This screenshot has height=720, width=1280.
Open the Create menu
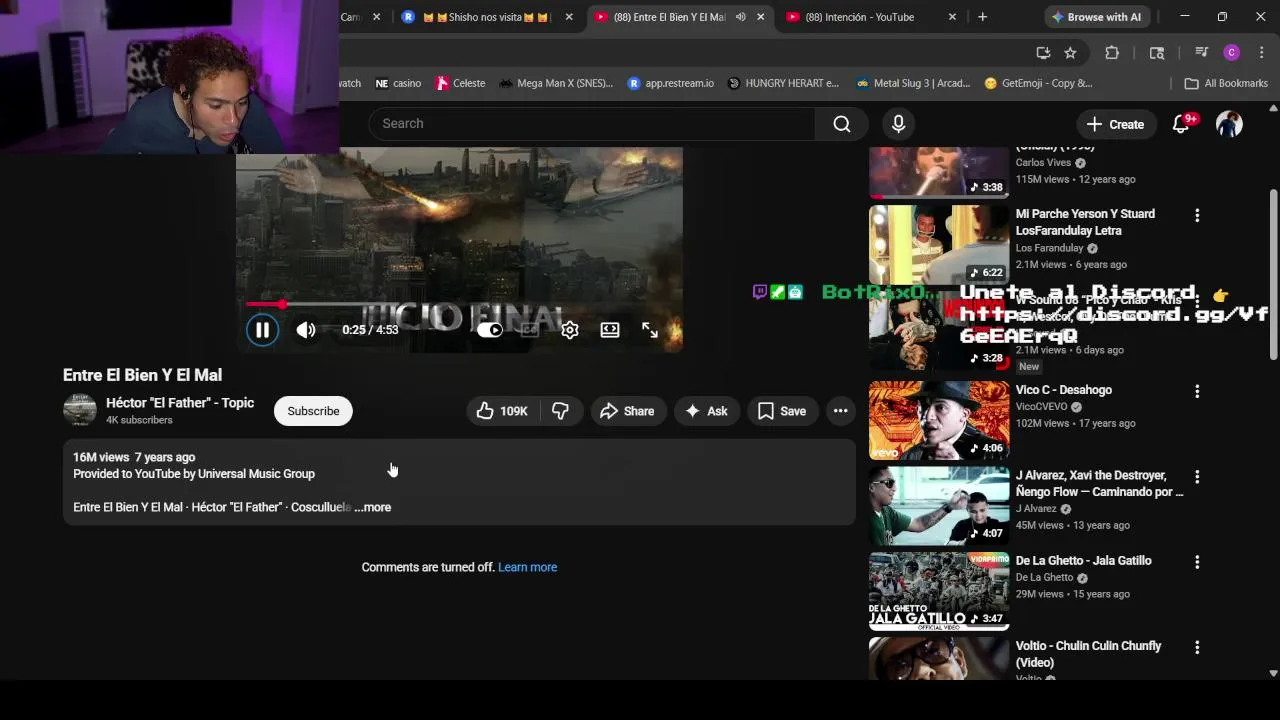1115,124
